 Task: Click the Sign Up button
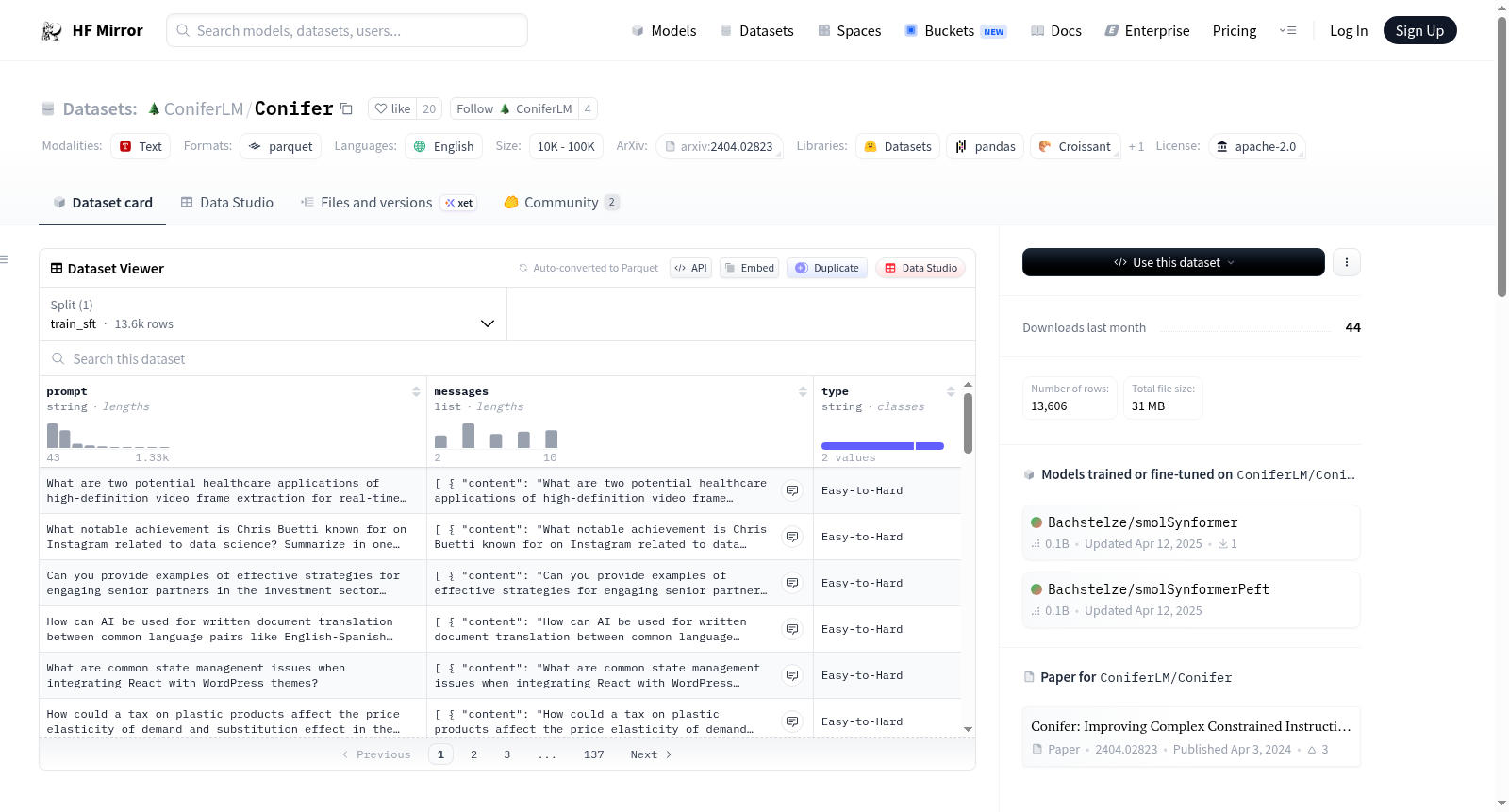1419,31
